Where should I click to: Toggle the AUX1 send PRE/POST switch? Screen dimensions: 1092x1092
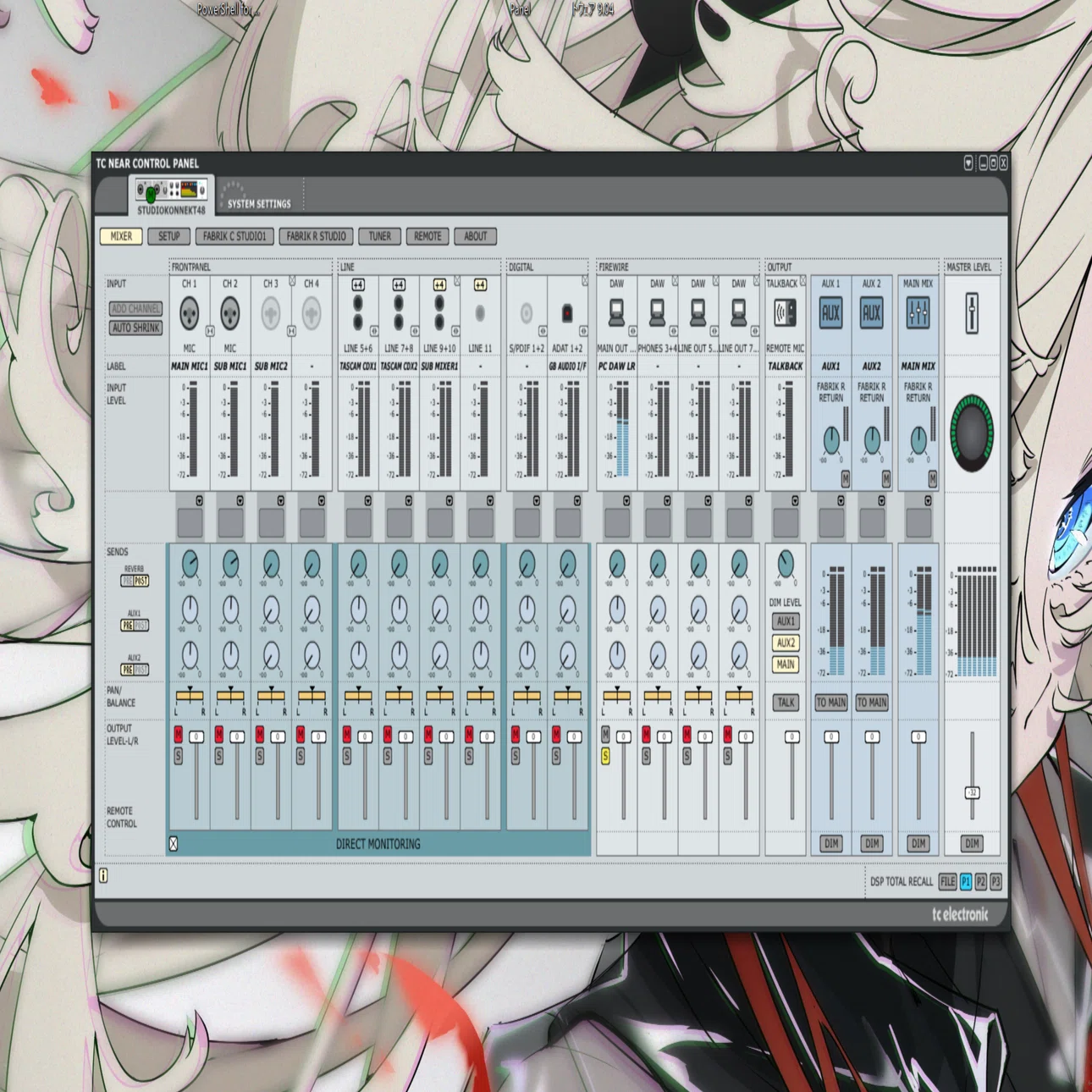pos(135,626)
